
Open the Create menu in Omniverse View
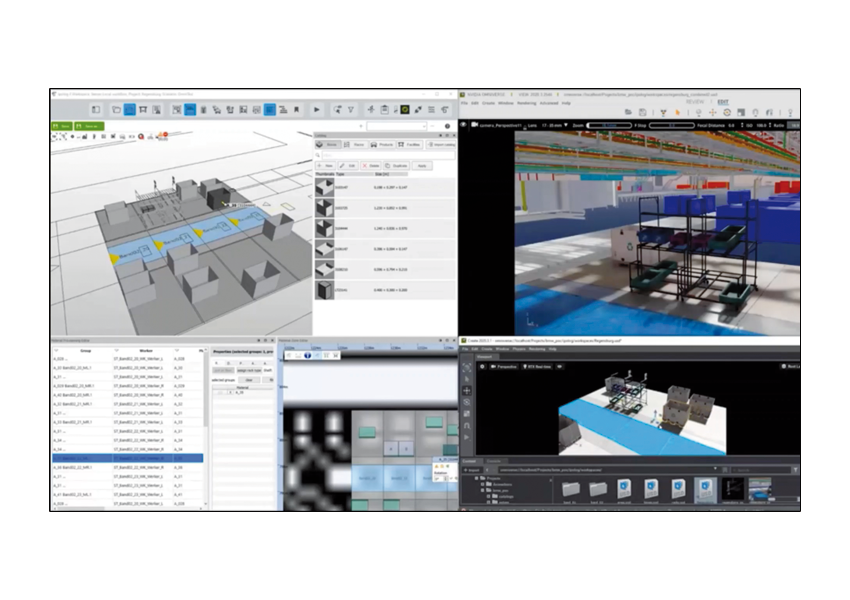coord(488,103)
